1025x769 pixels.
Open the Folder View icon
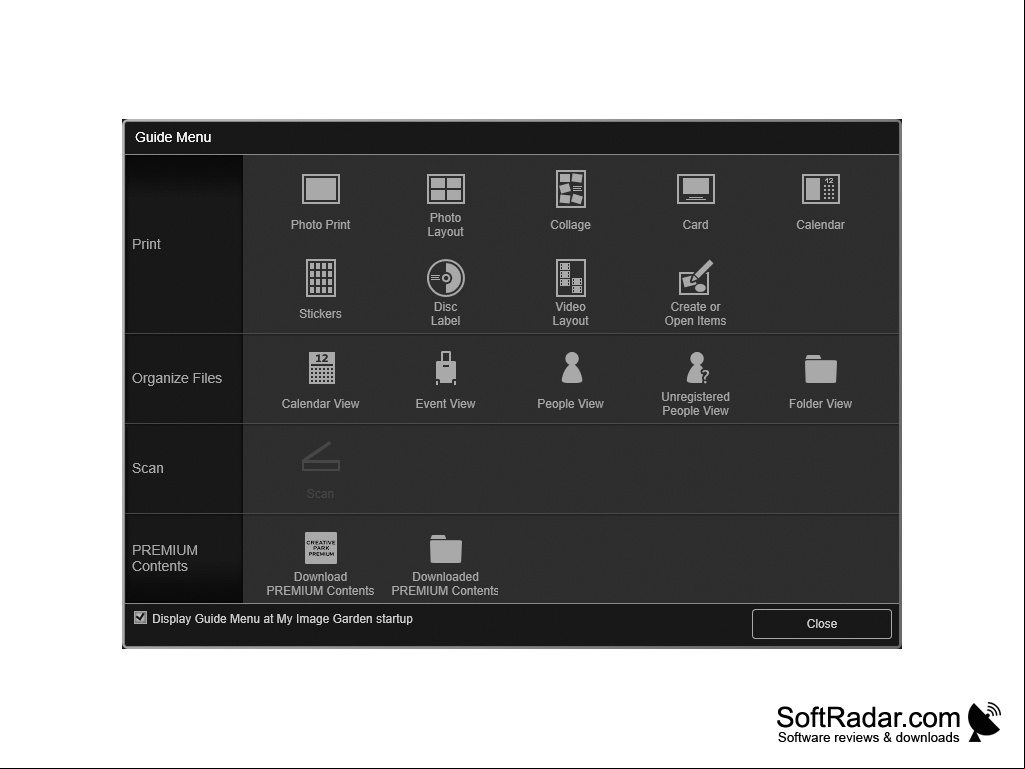click(x=820, y=369)
